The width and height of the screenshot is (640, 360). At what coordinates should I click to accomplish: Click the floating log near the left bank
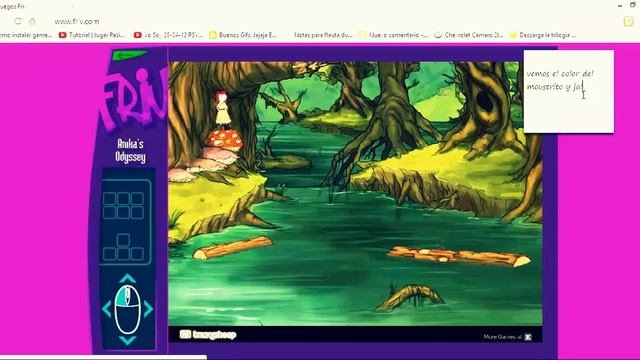(x=232, y=247)
